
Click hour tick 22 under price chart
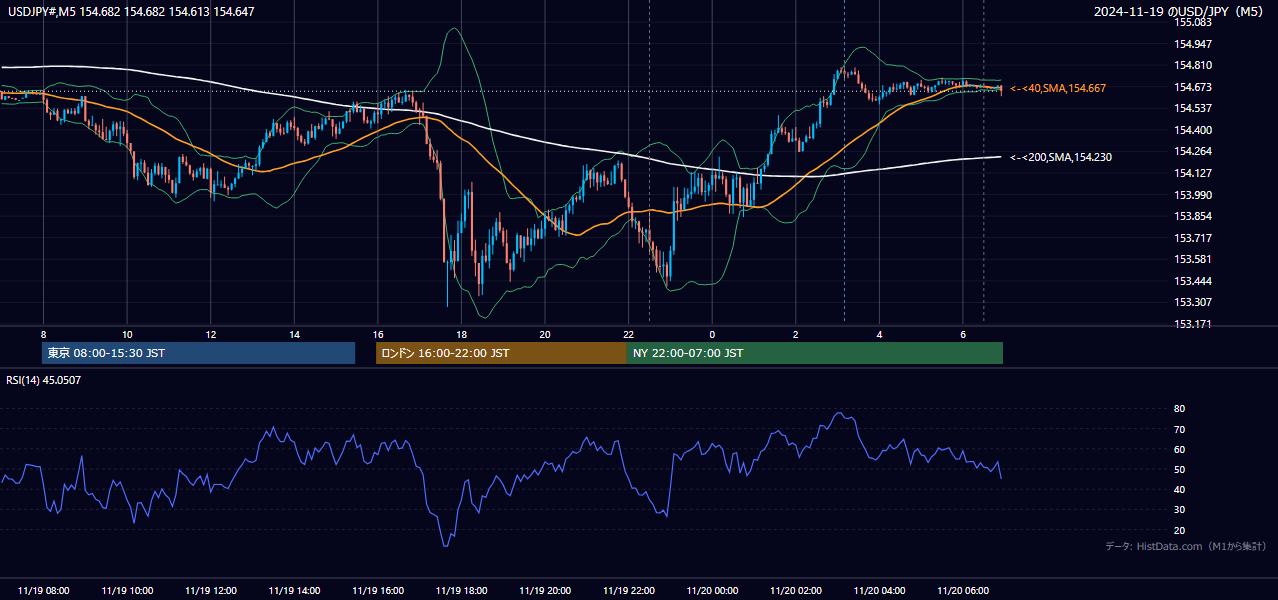click(629, 334)
